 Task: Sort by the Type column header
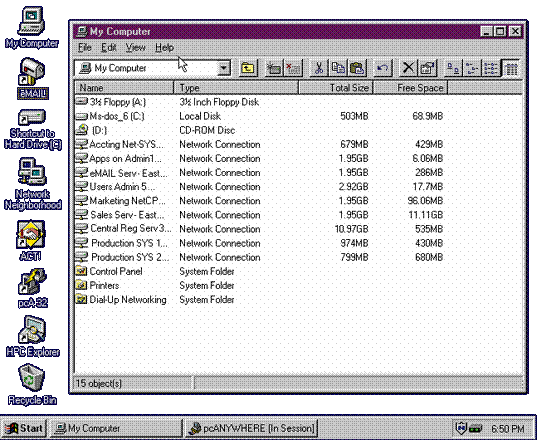(x=236, y=88)
